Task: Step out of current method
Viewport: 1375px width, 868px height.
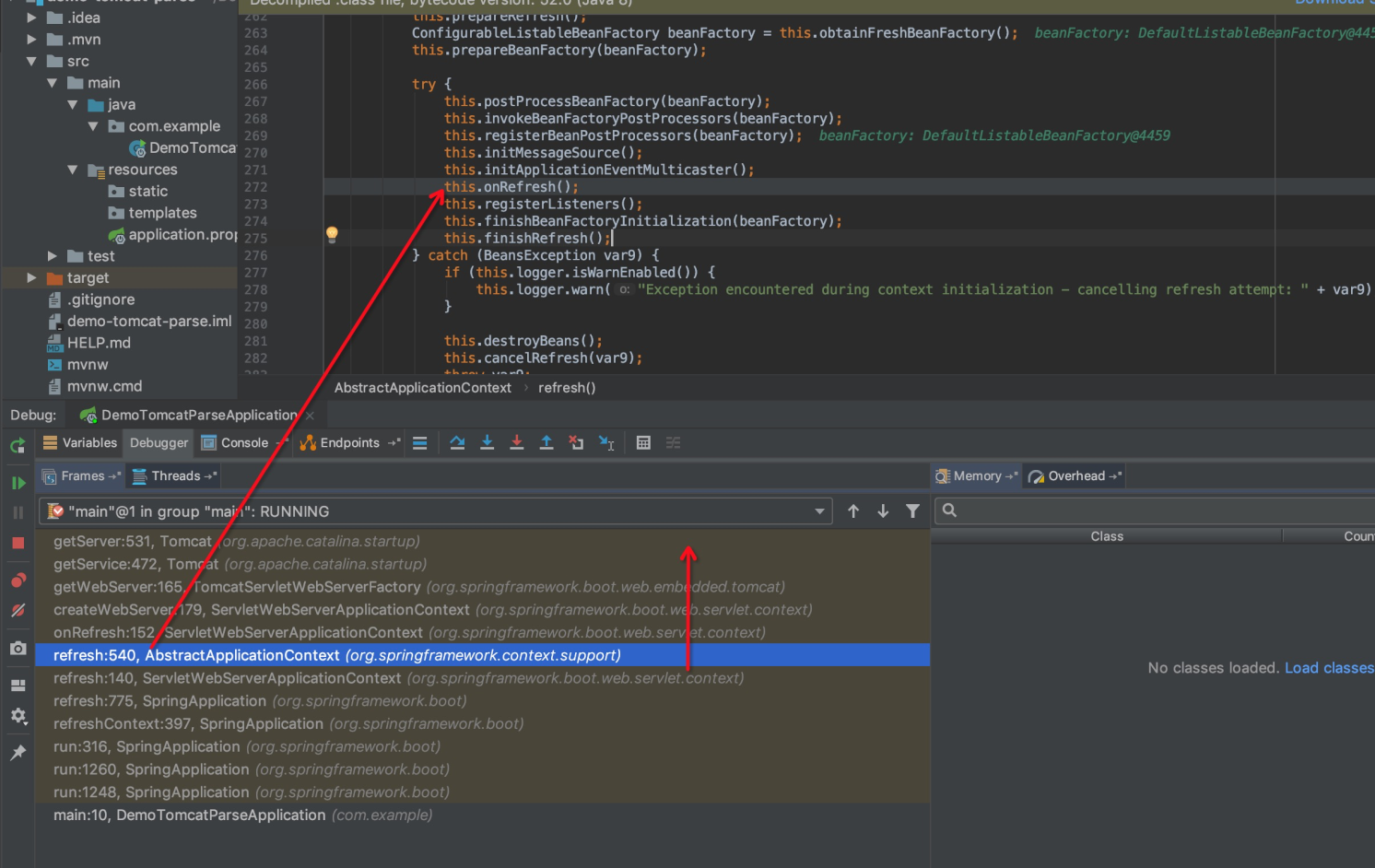Action: click(546, 443)
